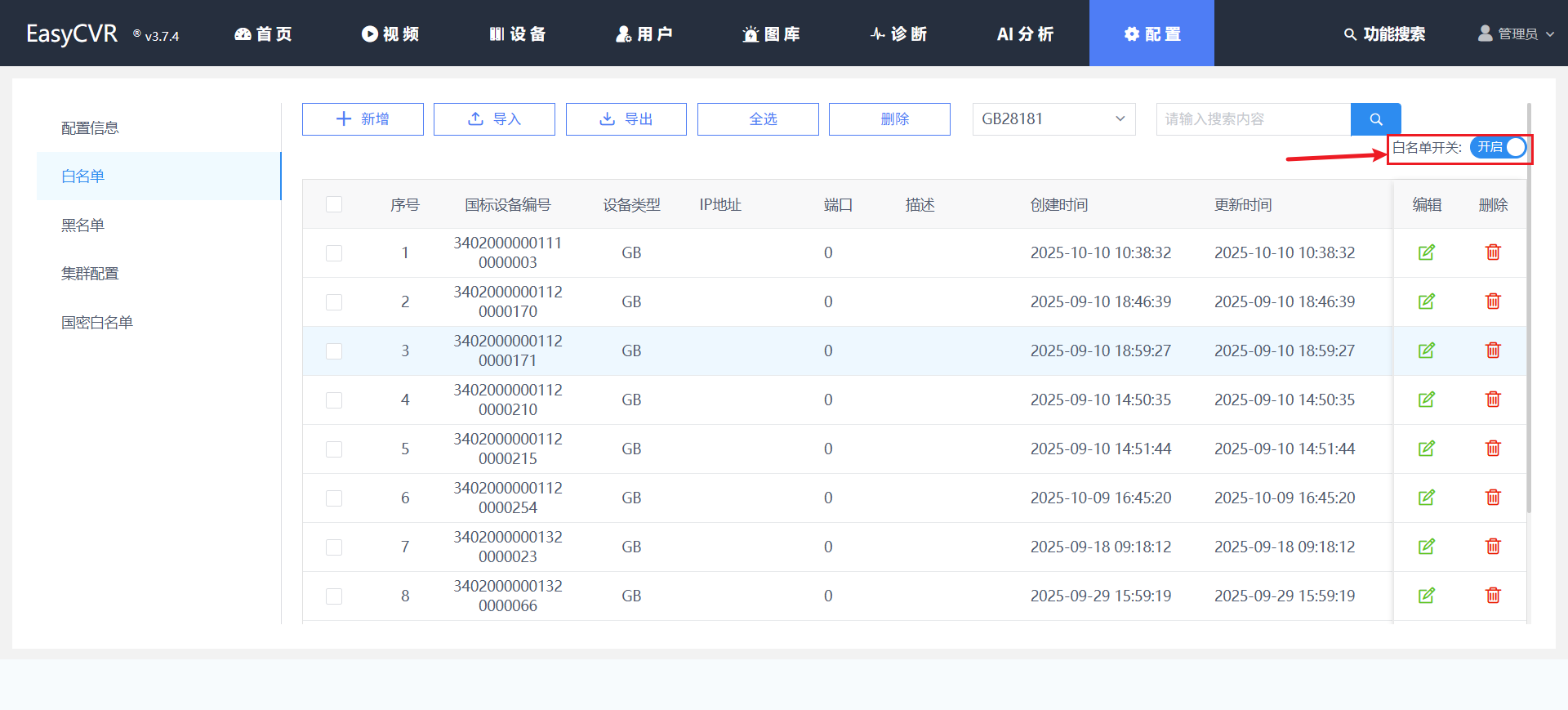
Task: Open the 功能搜索 function search
Action: [1385, 33]
